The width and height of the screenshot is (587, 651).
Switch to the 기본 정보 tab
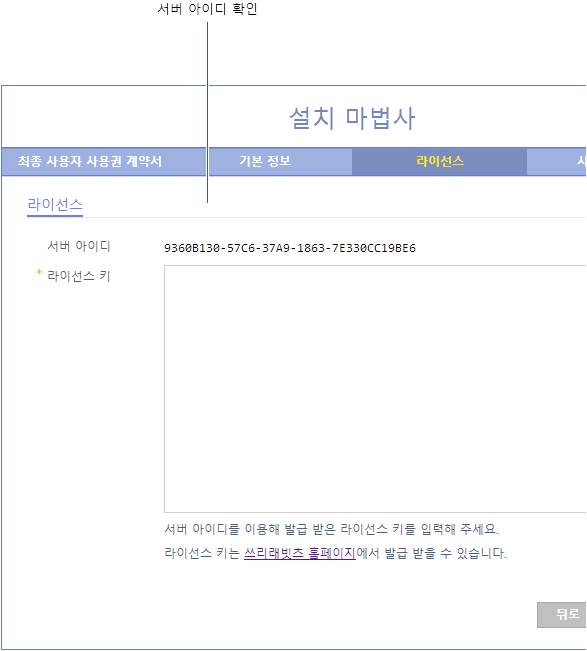pos(265,161)
